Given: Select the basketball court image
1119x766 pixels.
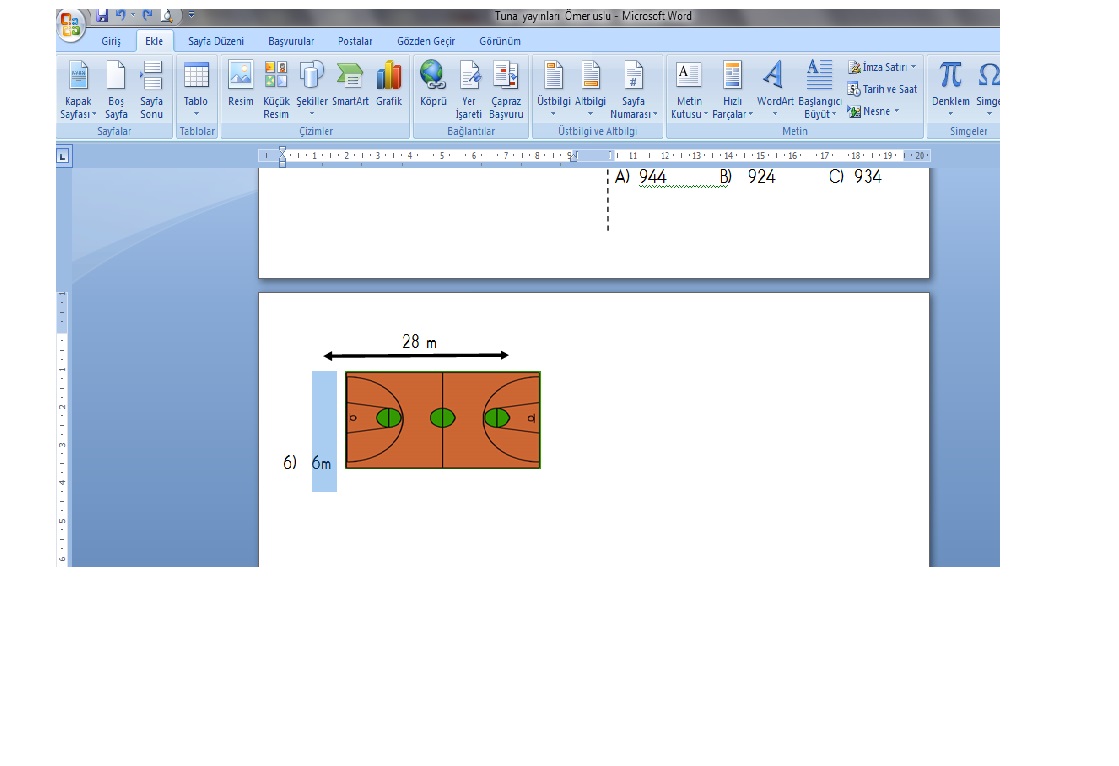Looking at the screenshot, I should click(443, 420).
